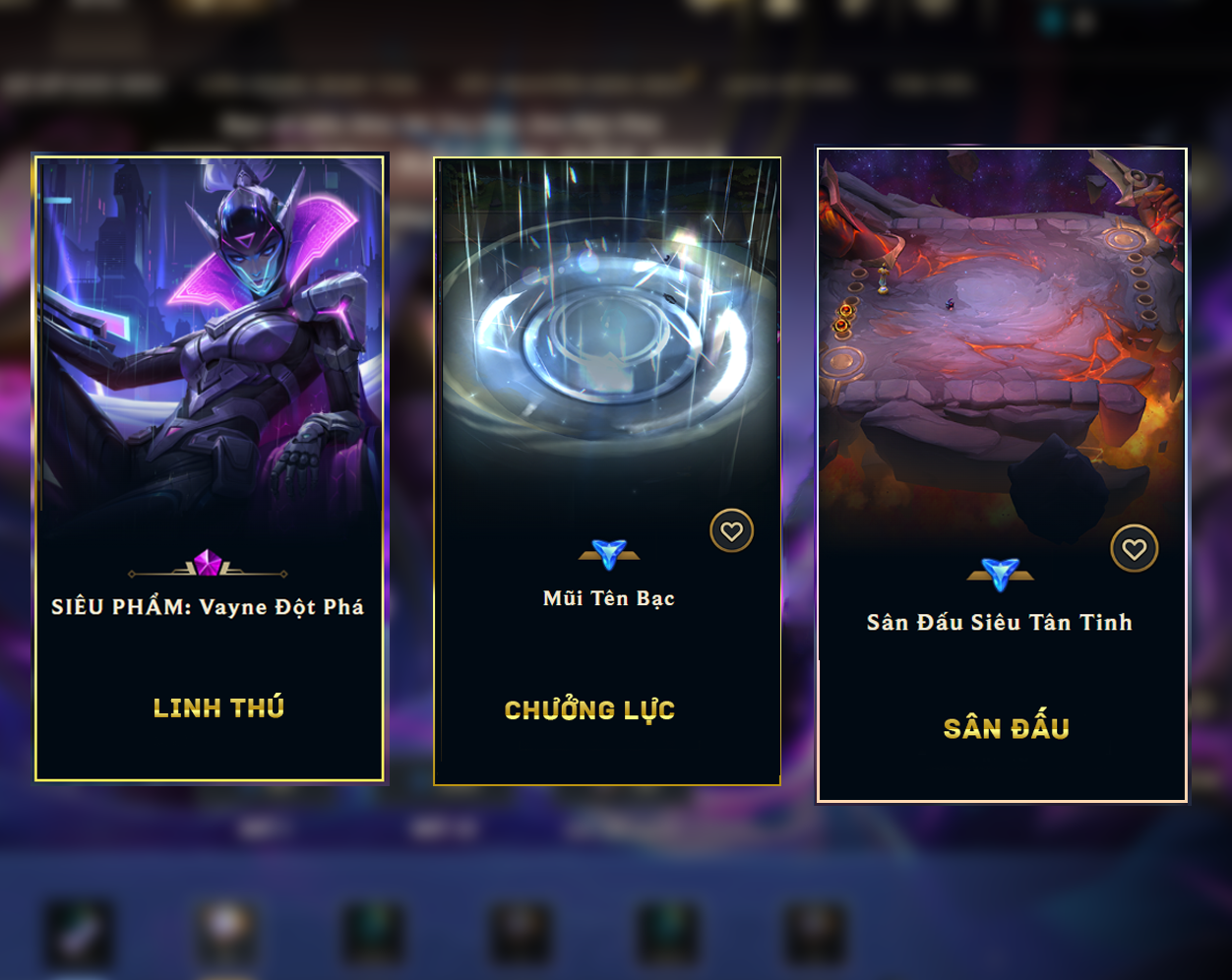This screenshot has width=1232, height=980.
Task: Click the blue gem icon above Sân Đấu Siêu Tân Tinh
Action: [x=1000, y=574]
